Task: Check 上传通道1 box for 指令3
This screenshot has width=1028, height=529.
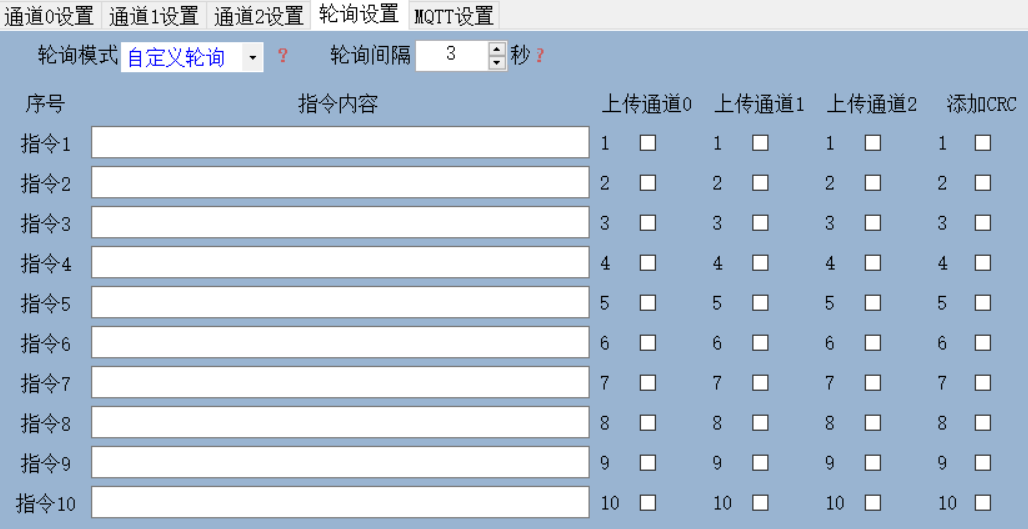Action: point(760,223)
